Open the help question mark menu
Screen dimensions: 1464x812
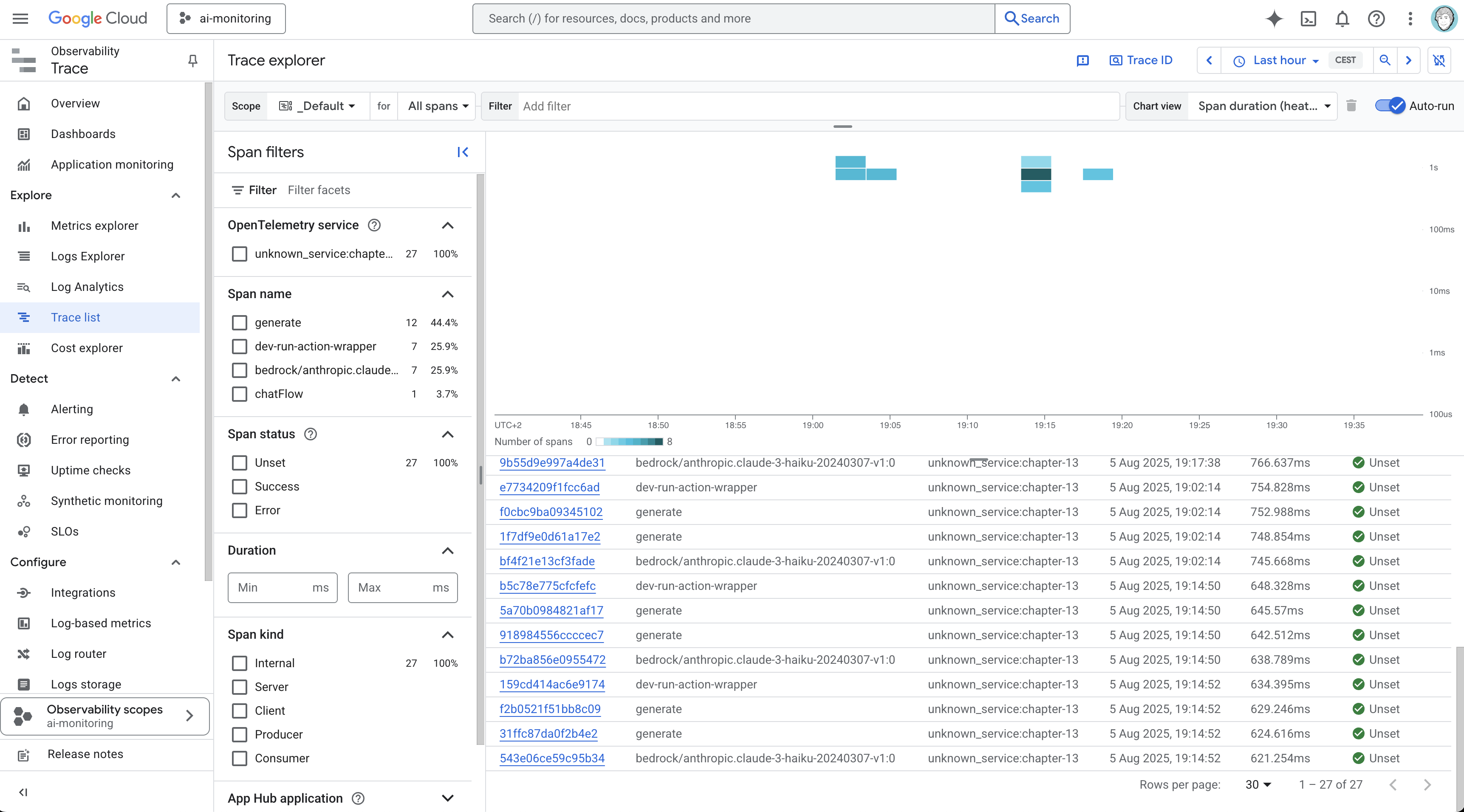point(1376,19)
